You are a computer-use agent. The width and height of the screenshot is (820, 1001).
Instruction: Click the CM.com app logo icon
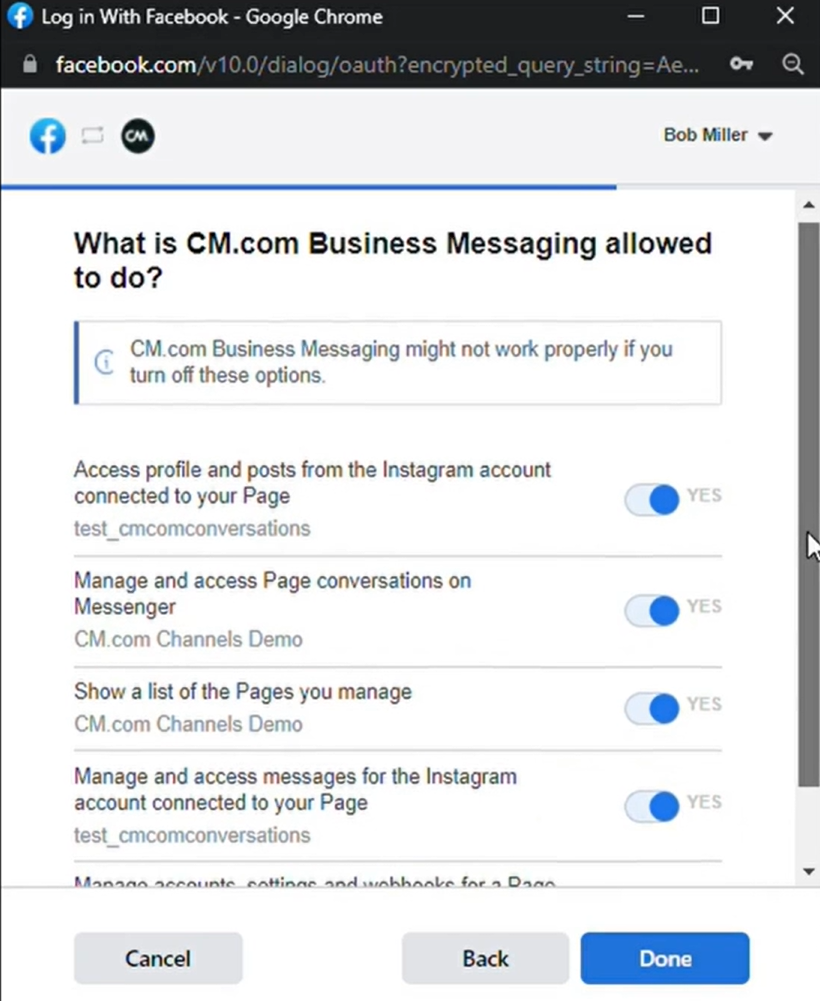(138, 136)
